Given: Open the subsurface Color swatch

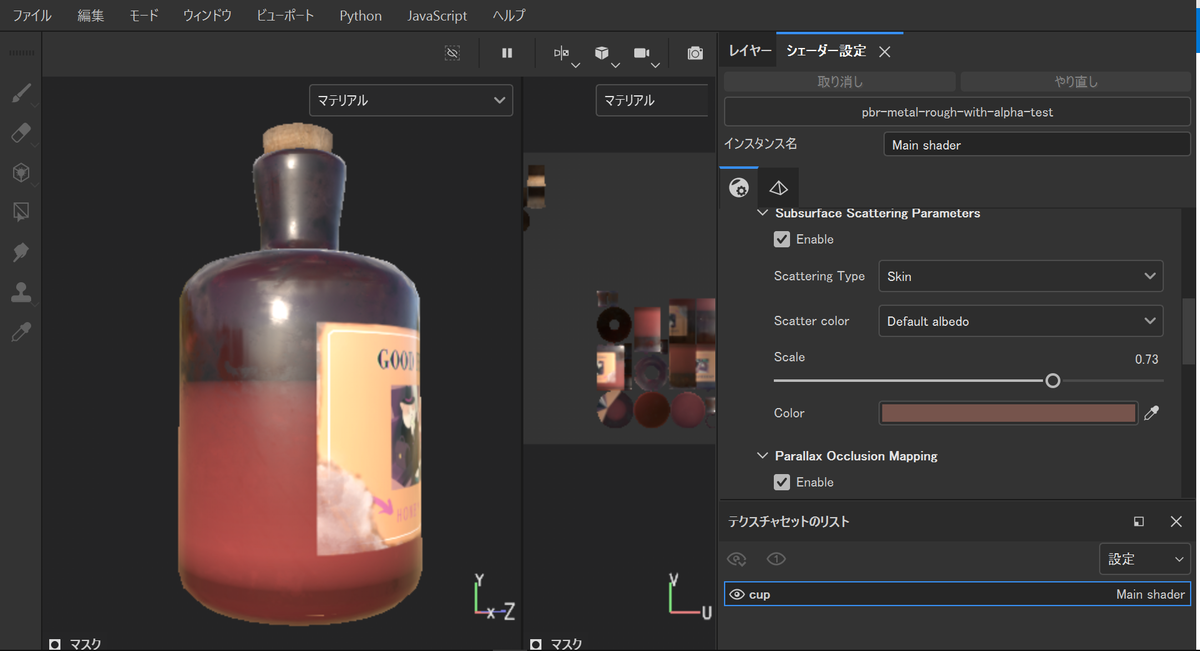Looking at the screenshot, I should pyautogui.click(x=1008, y=413).
